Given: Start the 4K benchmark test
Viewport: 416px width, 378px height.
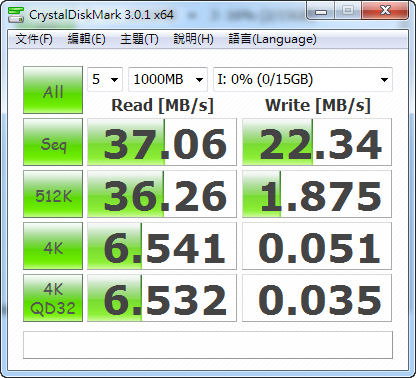Looking at the screenshot, I should (53, 246).
